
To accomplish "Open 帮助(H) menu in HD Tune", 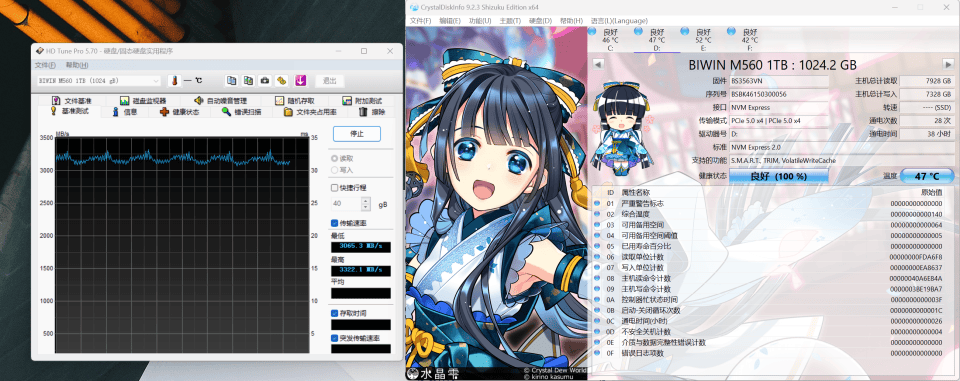I will click(77, 65).
